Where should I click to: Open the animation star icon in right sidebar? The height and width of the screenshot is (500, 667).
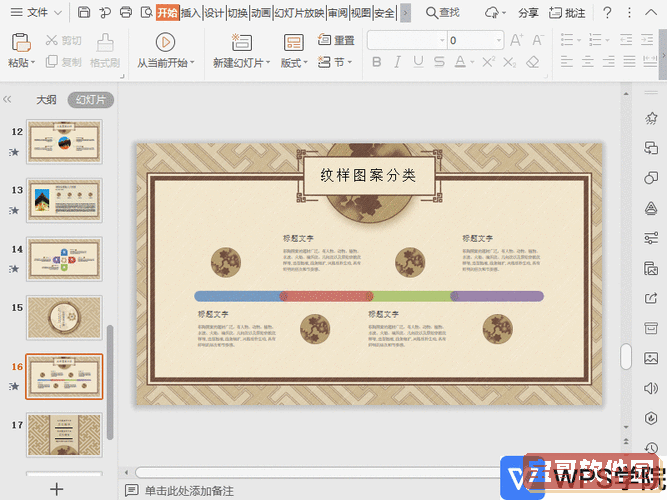(x=651, y=118)
